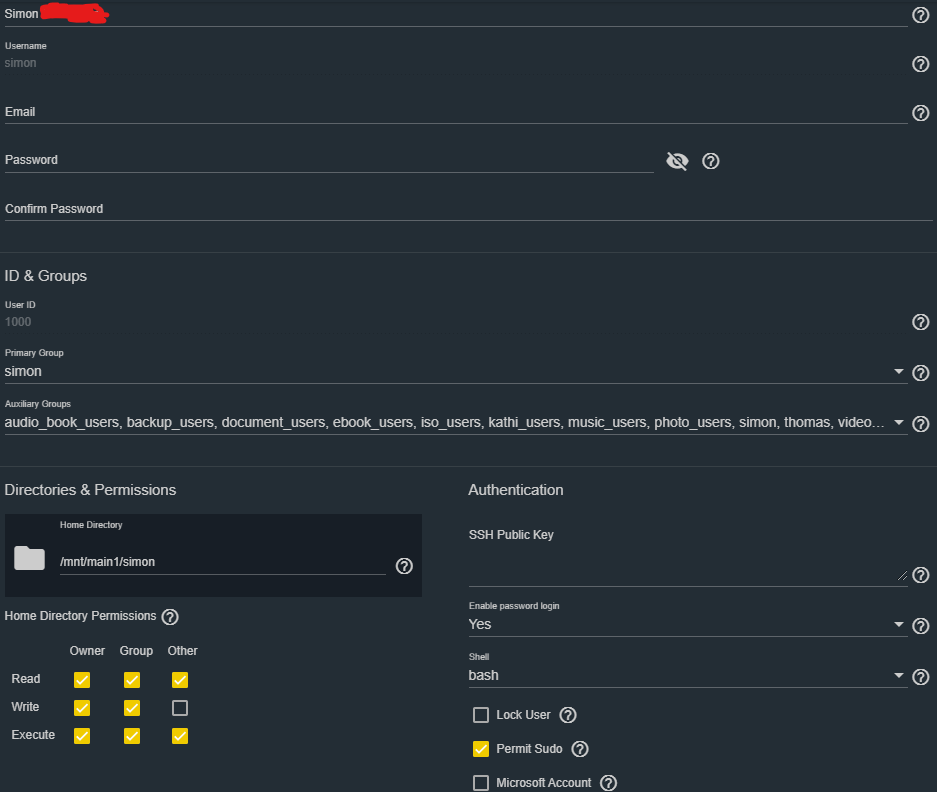
Task: Click the Full Name field showing Simon
Action: pyautogui.click(x=456, y=14)
